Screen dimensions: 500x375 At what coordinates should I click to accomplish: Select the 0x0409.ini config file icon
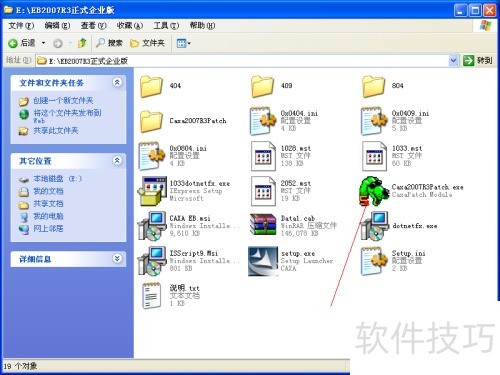pos(374,121)
